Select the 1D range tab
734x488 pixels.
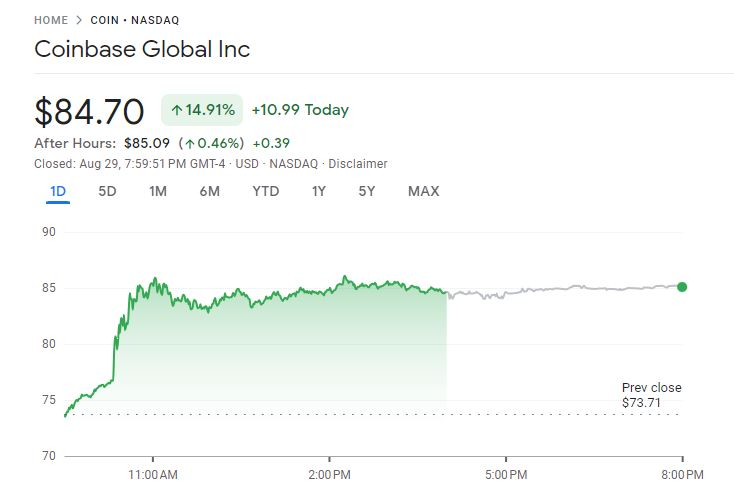coord(57,191)
